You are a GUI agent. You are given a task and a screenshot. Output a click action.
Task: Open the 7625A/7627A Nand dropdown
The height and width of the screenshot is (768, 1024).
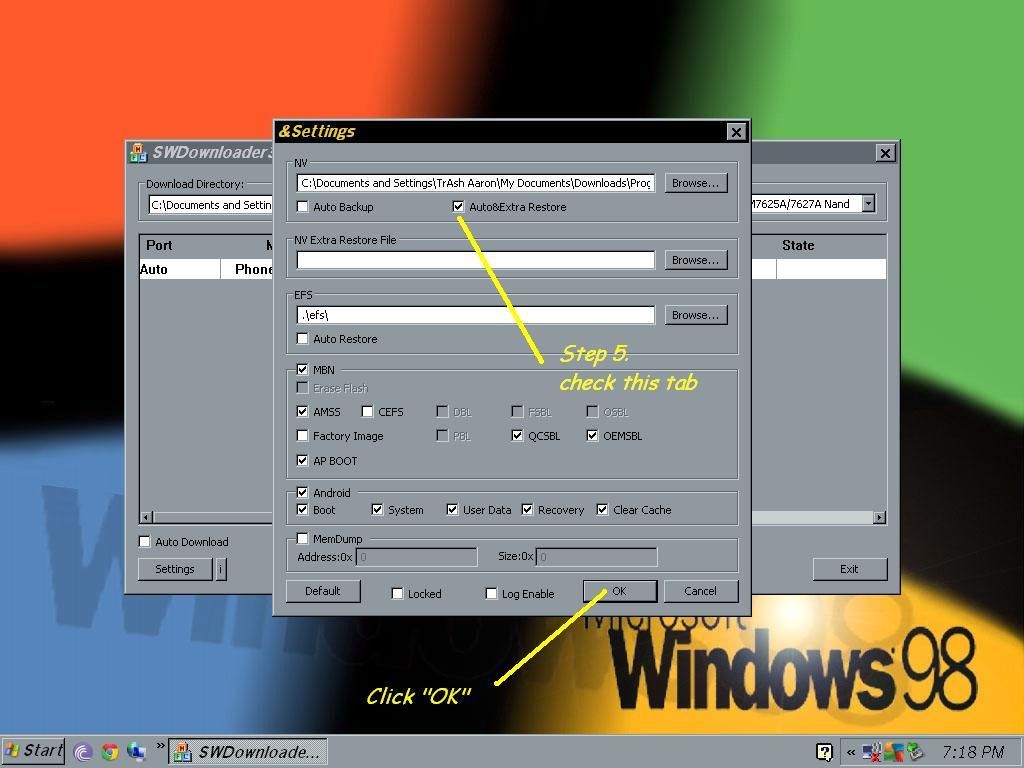868,204
